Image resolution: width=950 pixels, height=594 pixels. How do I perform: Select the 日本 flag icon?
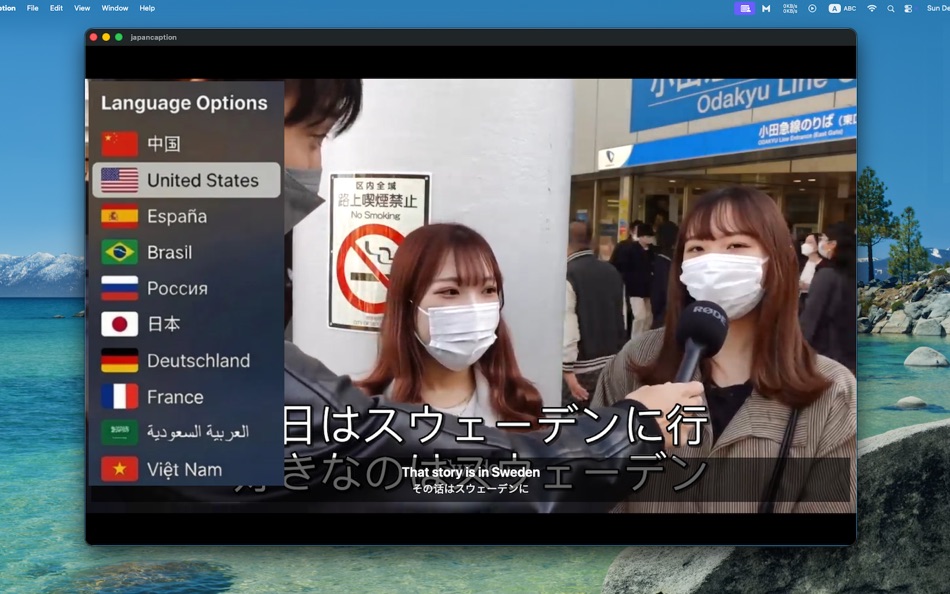tap(120, 324)
